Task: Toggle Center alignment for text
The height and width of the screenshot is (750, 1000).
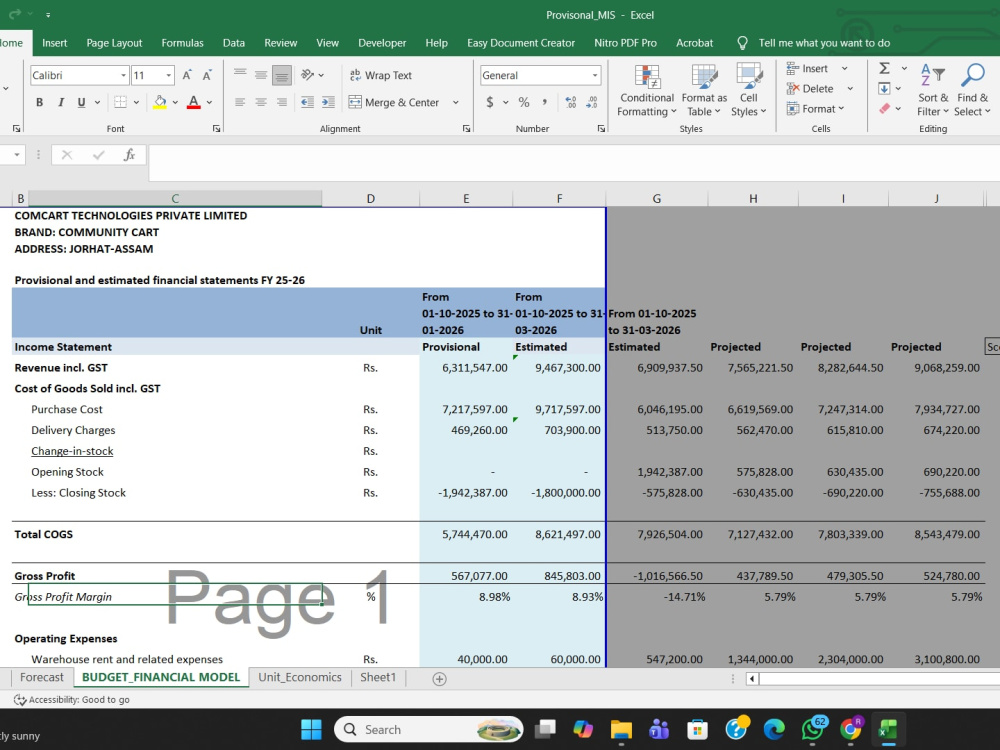Action: pos(261,102)
